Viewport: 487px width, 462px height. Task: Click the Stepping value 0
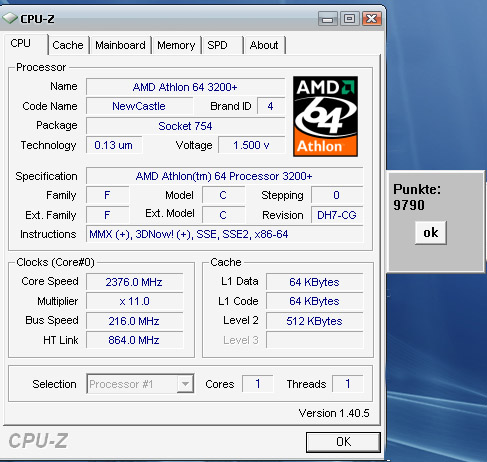click(337, 195)
